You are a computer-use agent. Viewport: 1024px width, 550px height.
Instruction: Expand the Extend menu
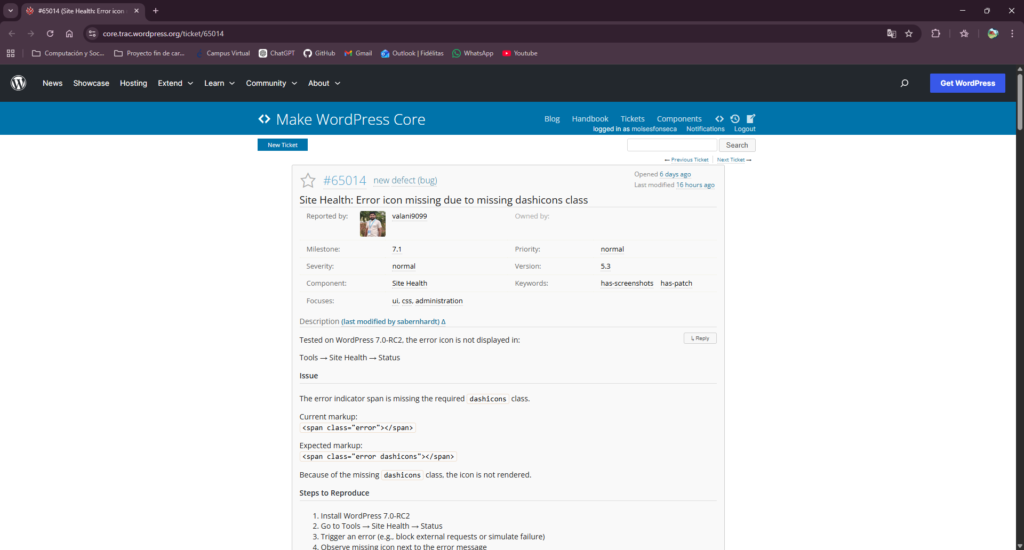click(x=175, y=83)
